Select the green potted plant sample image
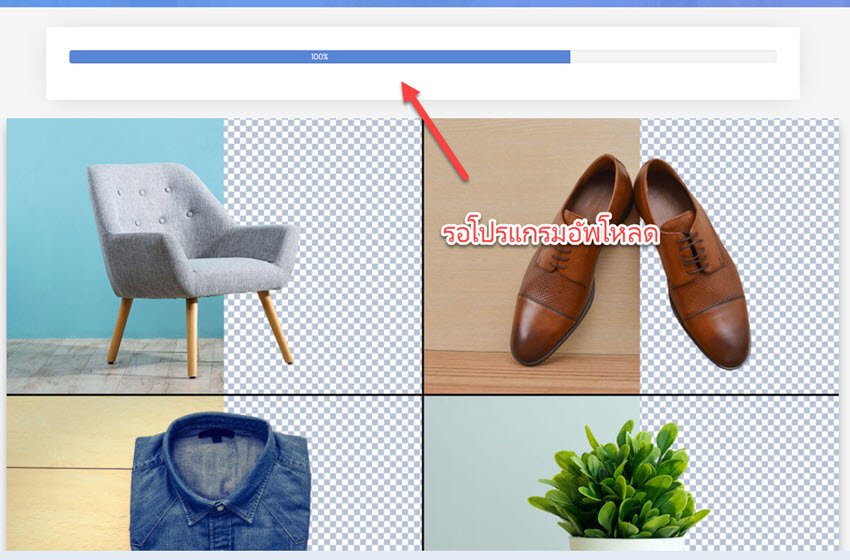This screenshot has height=560, width=850. tap(631, 473)
